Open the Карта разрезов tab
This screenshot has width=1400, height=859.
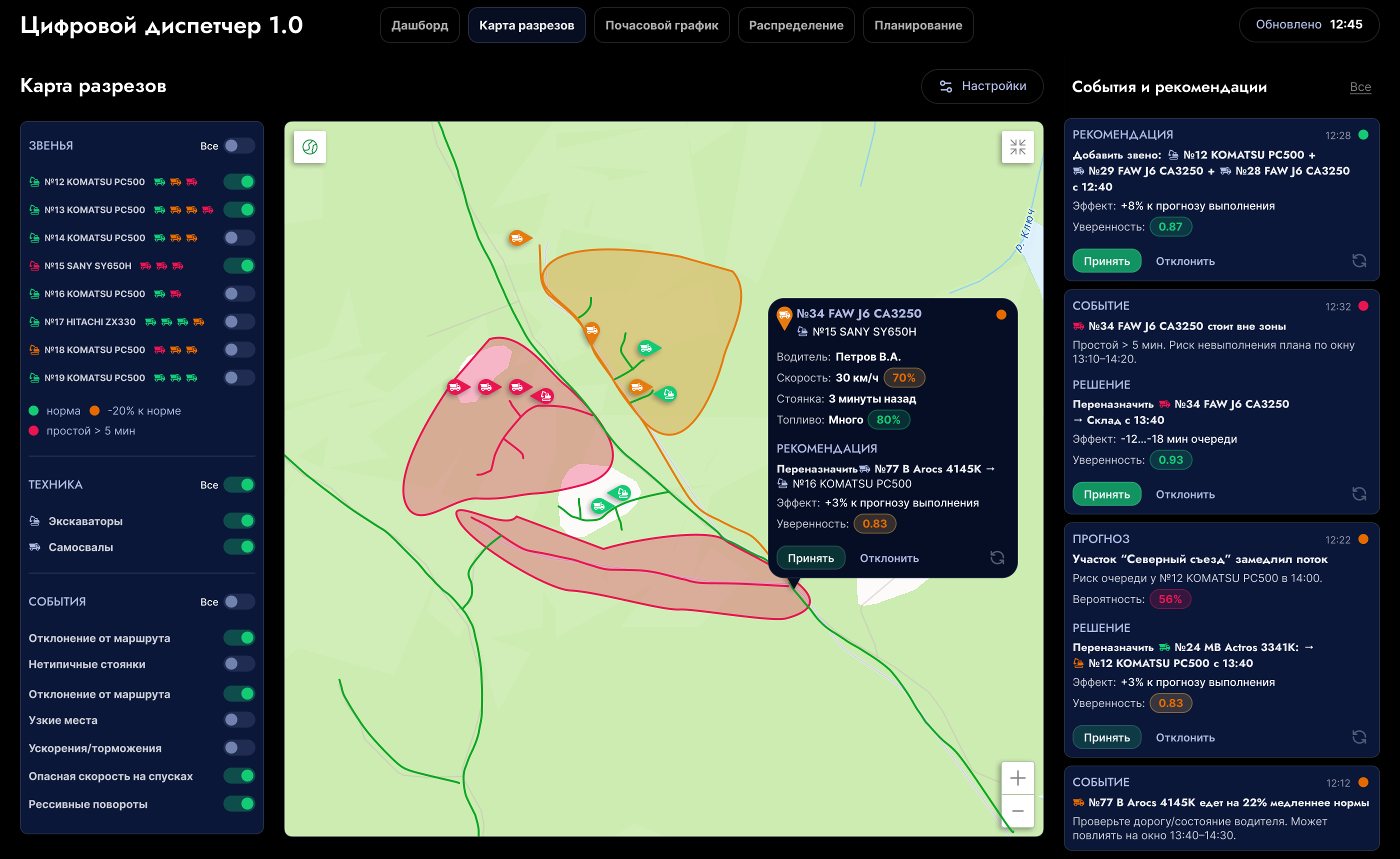coord(526,25)
